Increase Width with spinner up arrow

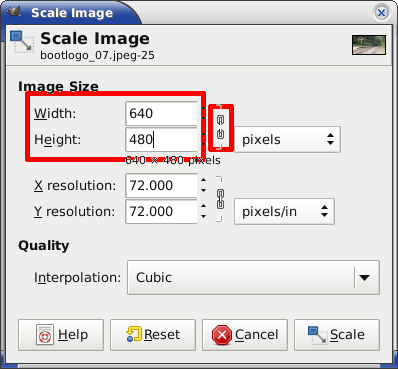pos(203,108)
